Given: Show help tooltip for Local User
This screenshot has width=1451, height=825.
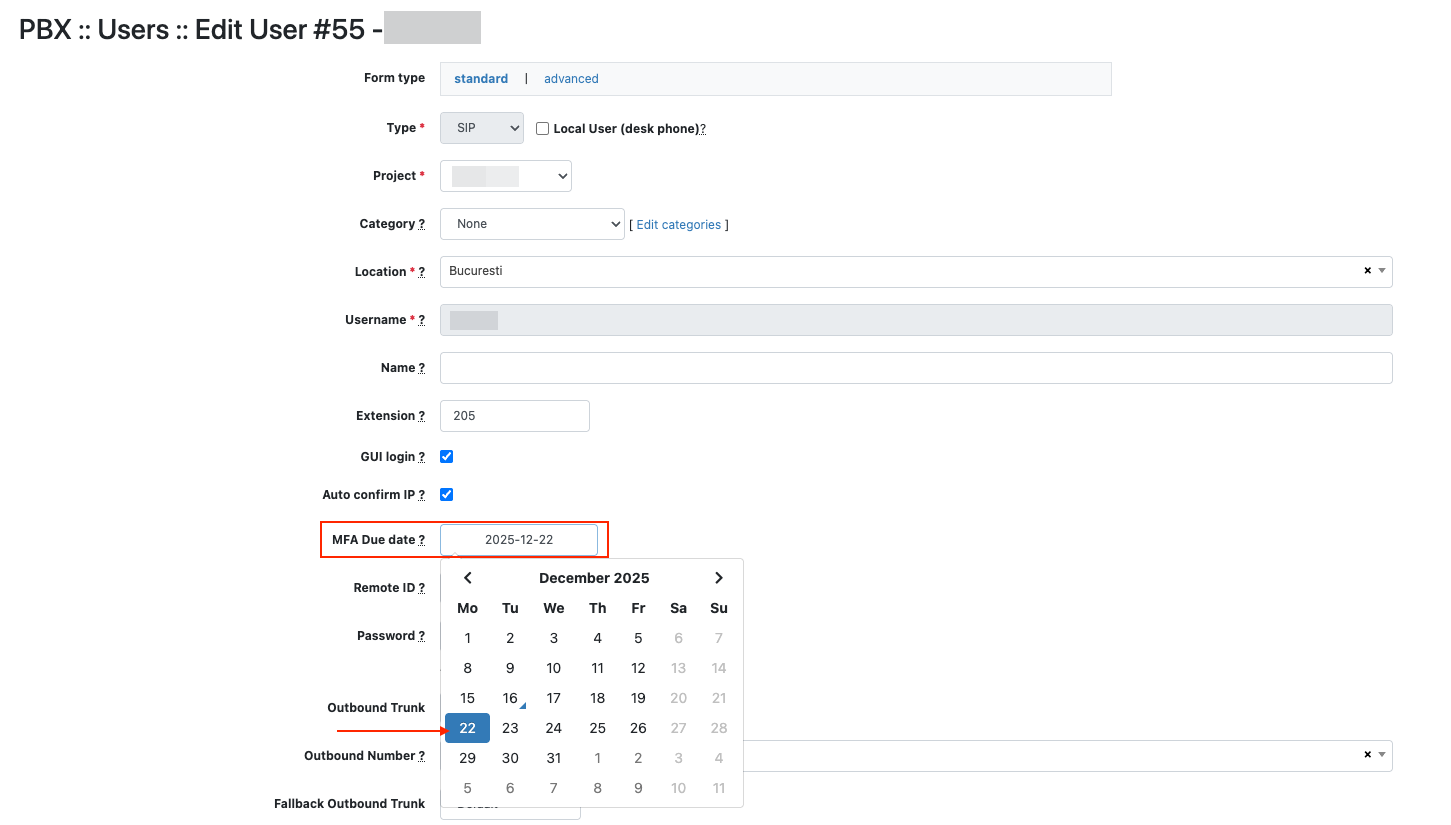Looking at the screenshot, I should tap(703, 129).
